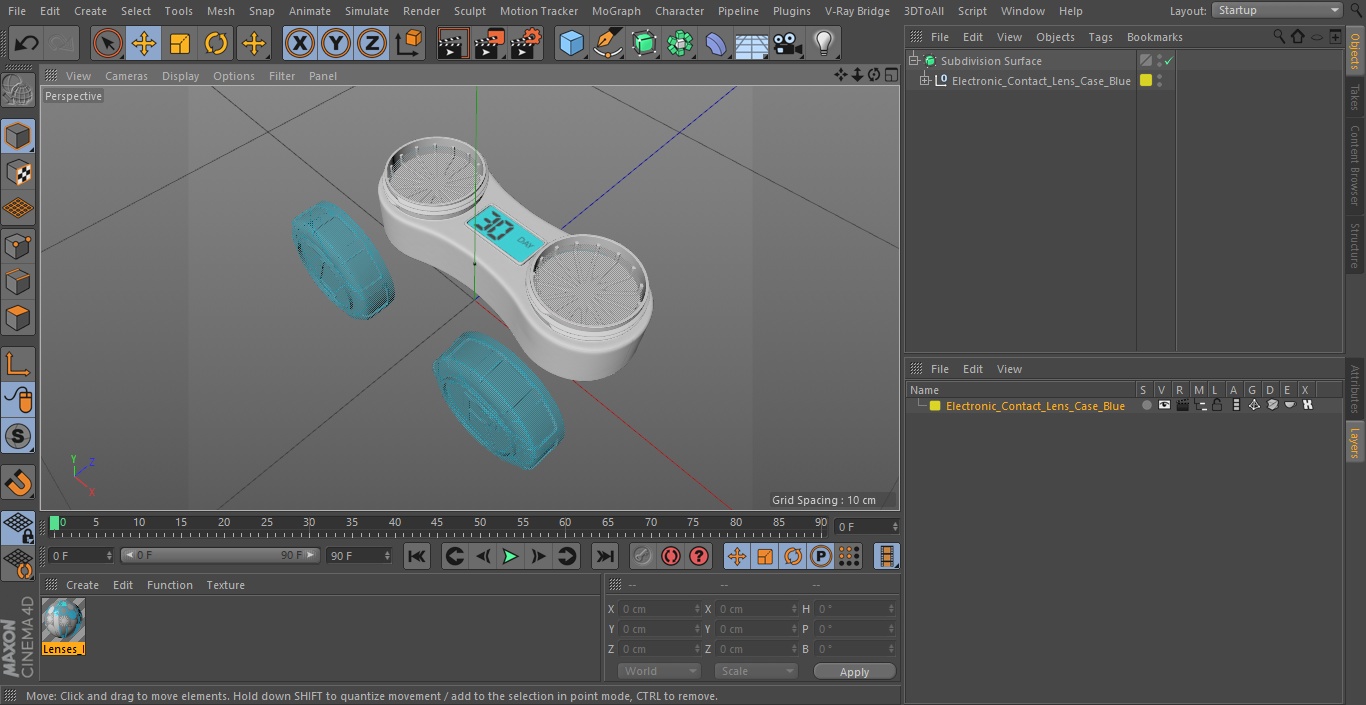Toggle X axis lock
This screenshot has height=705, width=1366.
coord(300,44)
